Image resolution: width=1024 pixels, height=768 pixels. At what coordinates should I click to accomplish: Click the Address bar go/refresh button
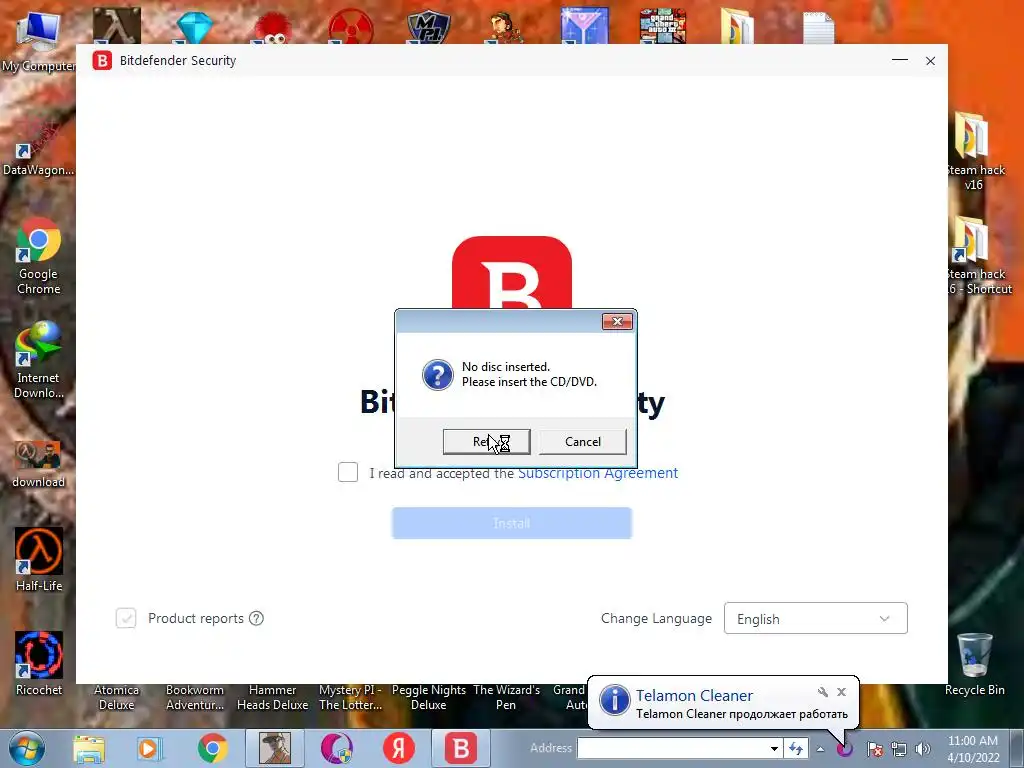pos(796,748)
